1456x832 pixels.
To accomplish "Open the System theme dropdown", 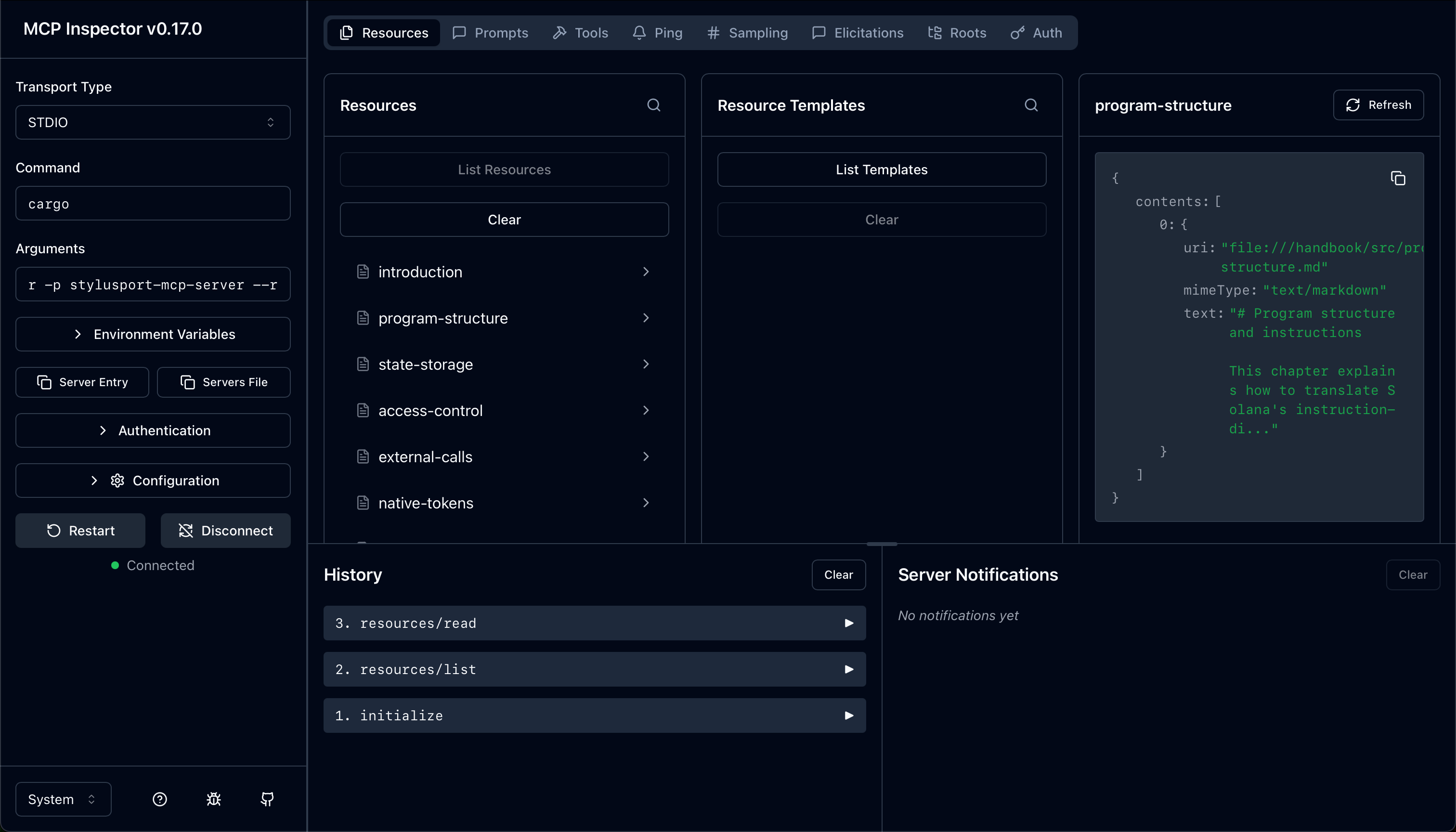I will pyautogui.click(x=63, y=799).
